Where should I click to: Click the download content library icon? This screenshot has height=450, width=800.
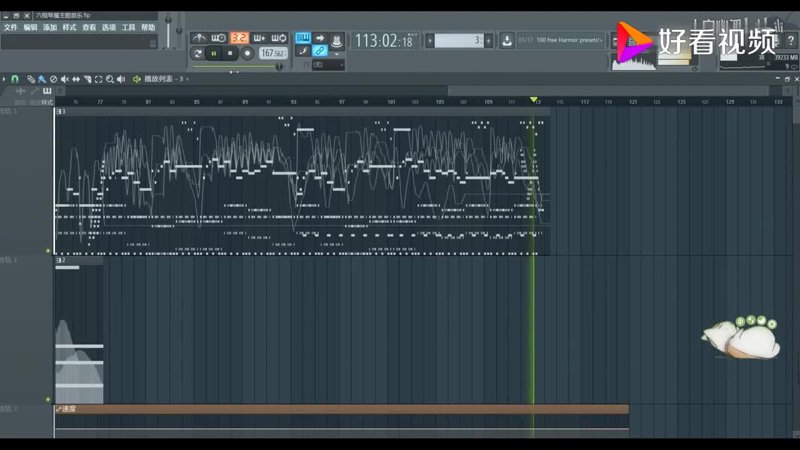pyautogui.click(x=507, y=40)
